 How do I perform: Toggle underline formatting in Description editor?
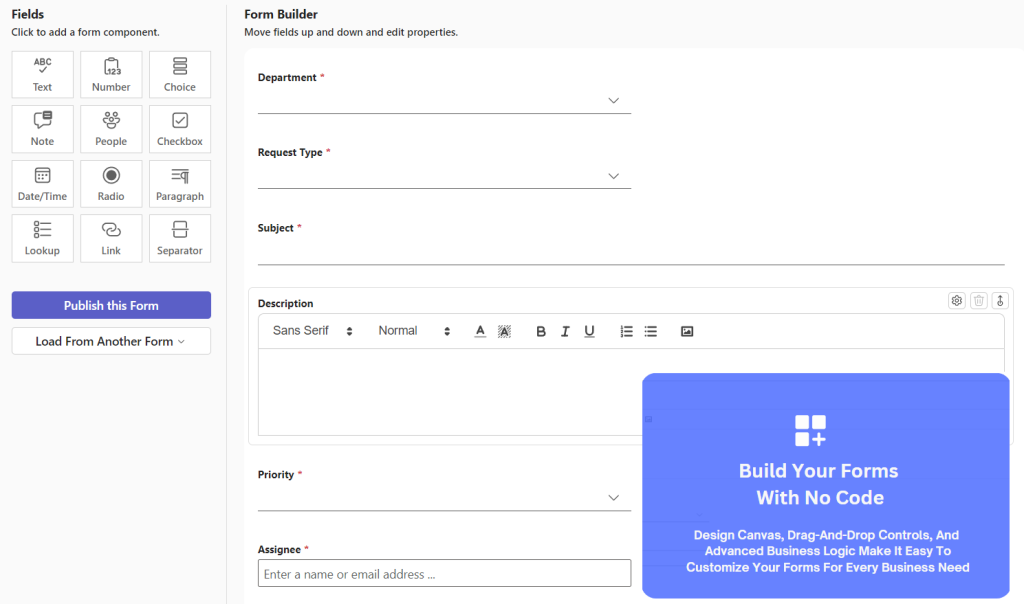pos(589,331)
